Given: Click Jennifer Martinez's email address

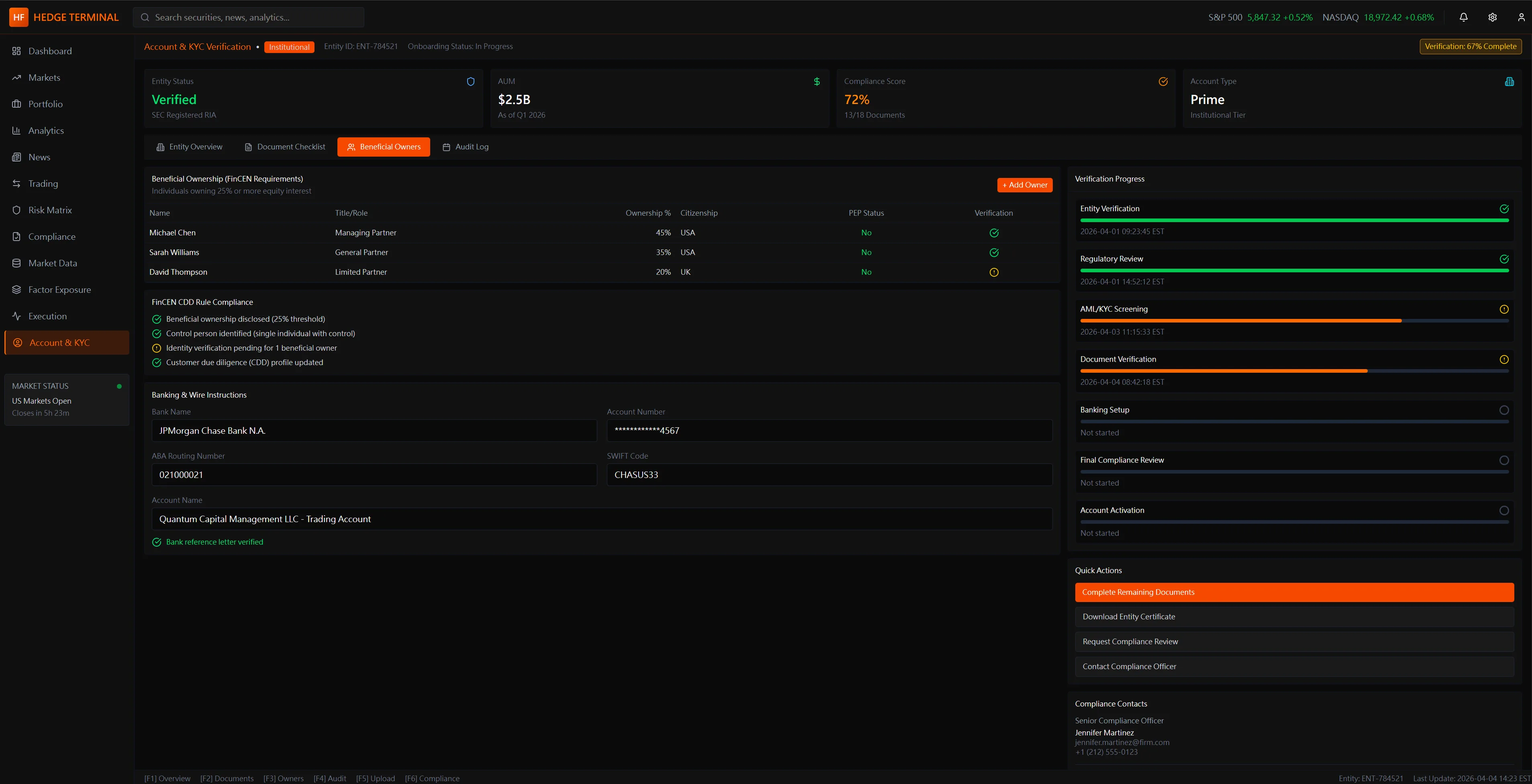Looking at the screenshot, I should click(x=1122, y=742).
